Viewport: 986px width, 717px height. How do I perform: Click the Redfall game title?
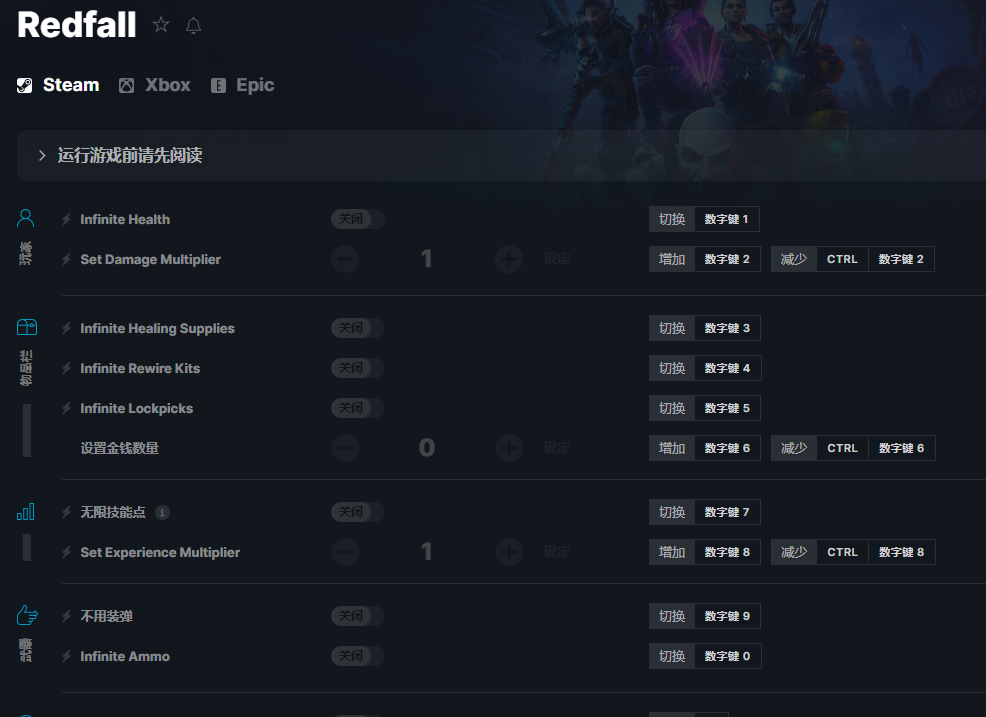pyautogui.click(x=77, y=25)
